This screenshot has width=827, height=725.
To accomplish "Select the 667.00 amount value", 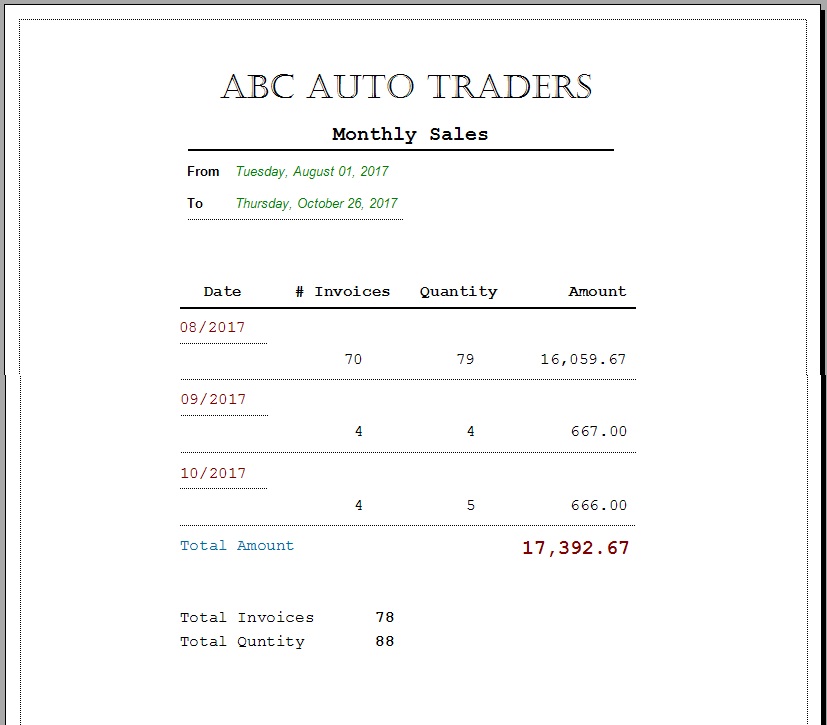I will pyautogui.click(x=599, y=431).
